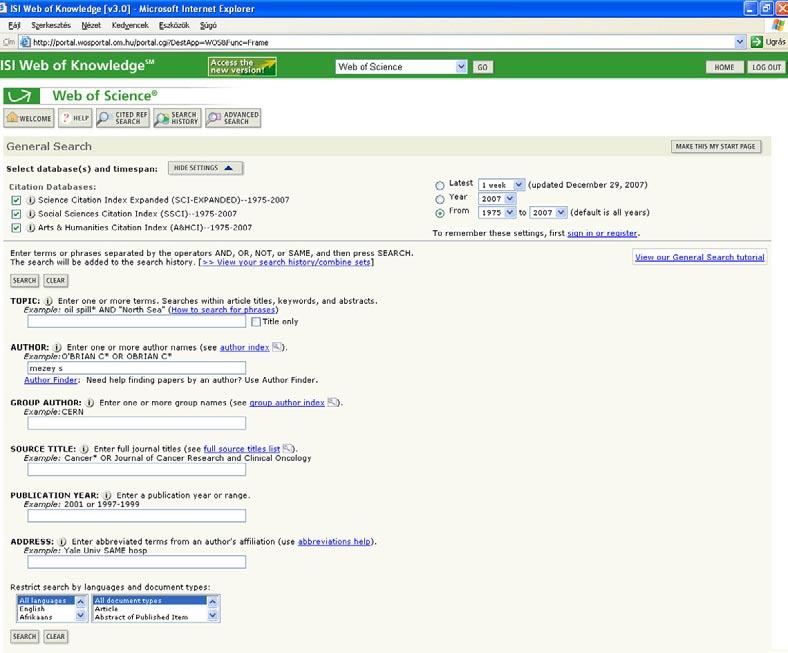Uncheck Arts & Humanities Citation Index database
Viewport: 788px width, 653px height.
click(17, 228)
